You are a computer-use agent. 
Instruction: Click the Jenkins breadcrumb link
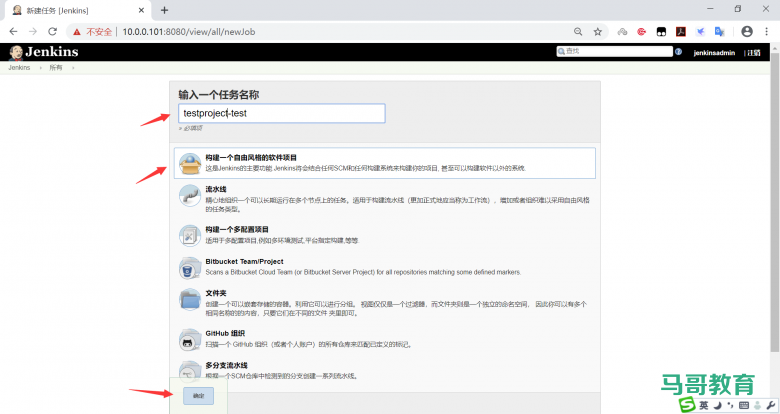coord(19,68)
